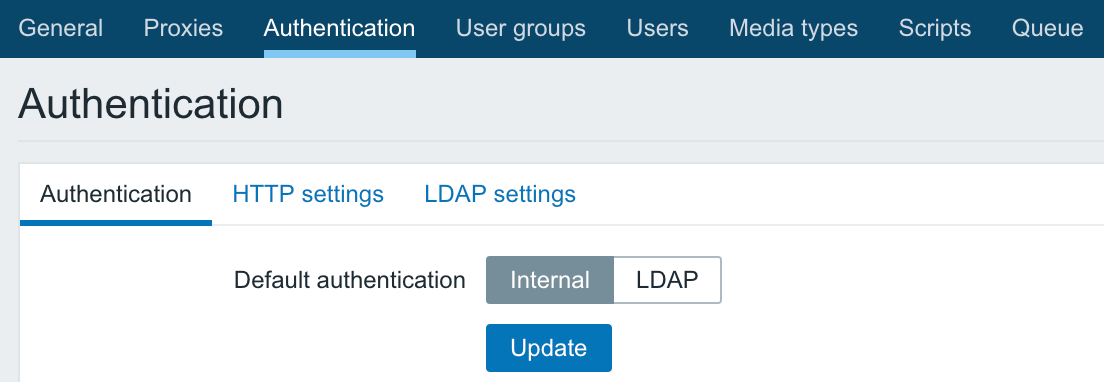The width and height of the screenshot is (1104, 382).
Task: Switch to the HTTP settings tab
Action: tap(308, 194)
